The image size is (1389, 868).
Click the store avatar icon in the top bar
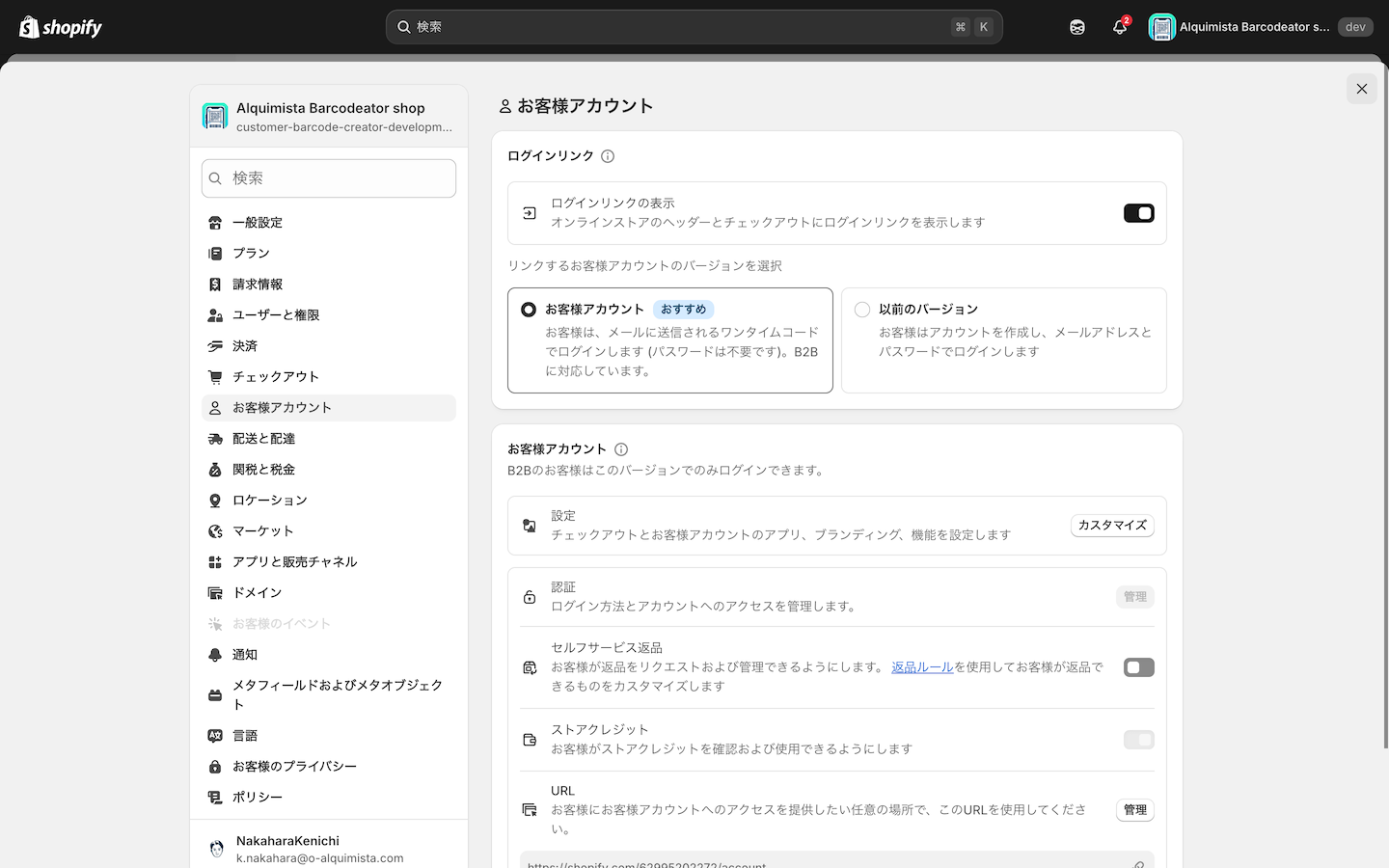click(1162, 27)
